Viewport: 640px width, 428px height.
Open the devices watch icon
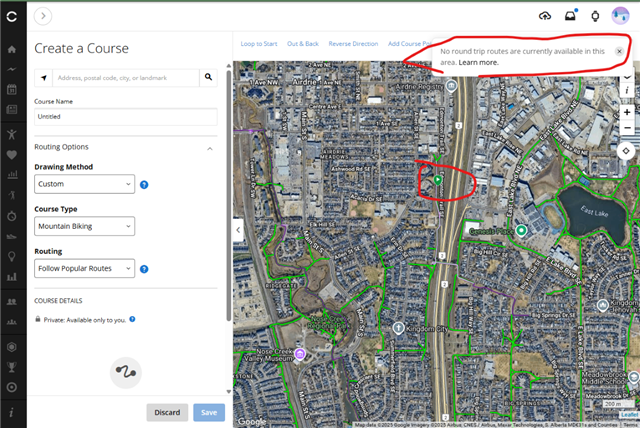coord(595,16)
